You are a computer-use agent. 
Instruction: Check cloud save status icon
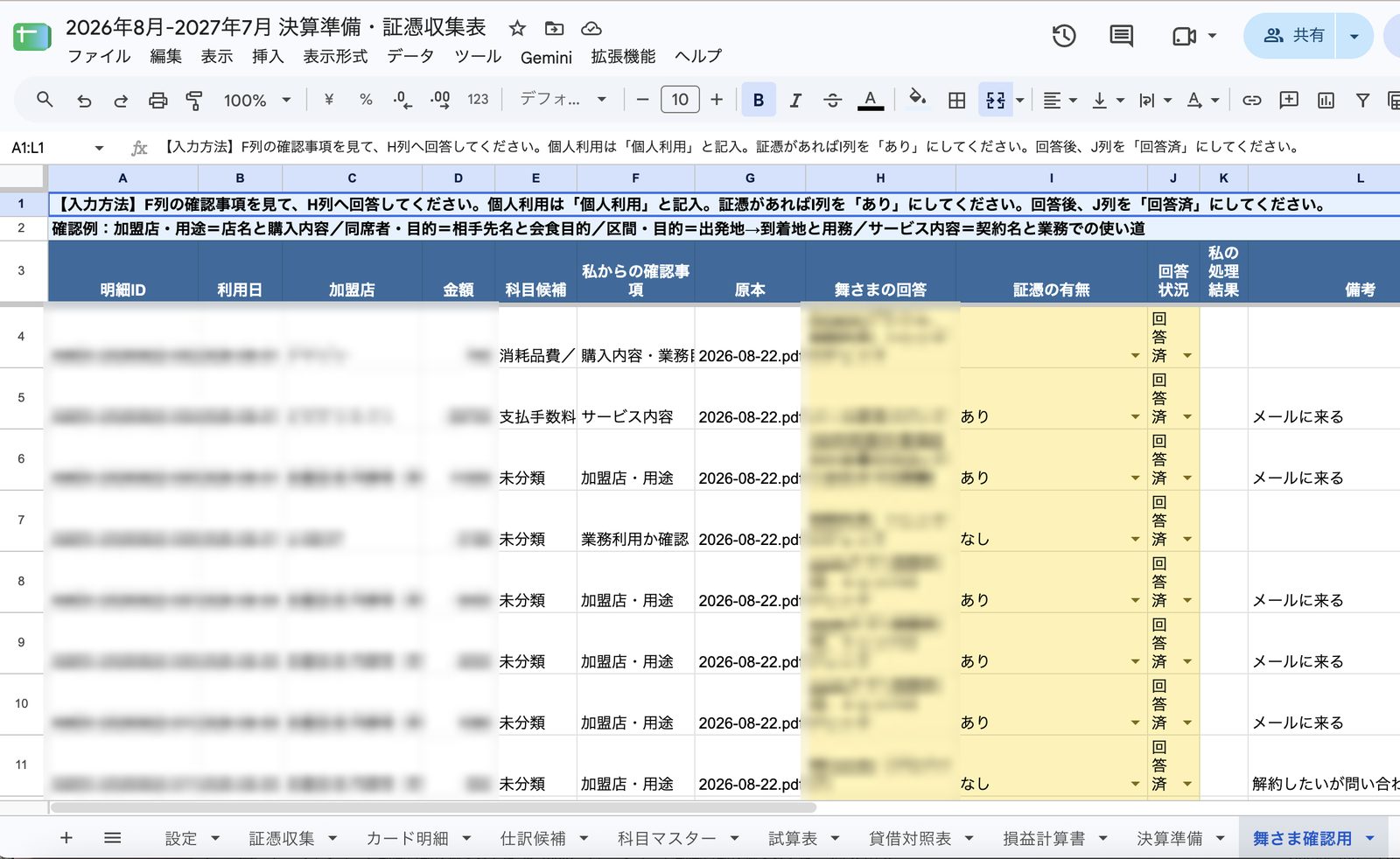(x=591, y=28)
